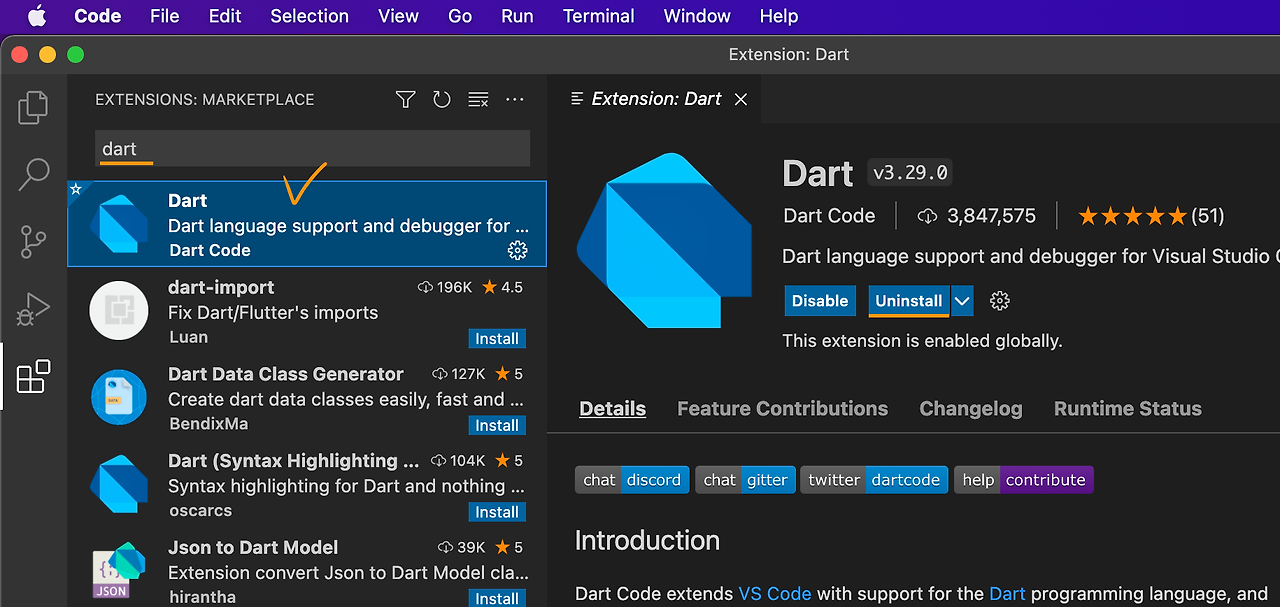Follow the Dart link in introduction
1280x607 pixels.
pyautogui.click(x=1007, y=593)
